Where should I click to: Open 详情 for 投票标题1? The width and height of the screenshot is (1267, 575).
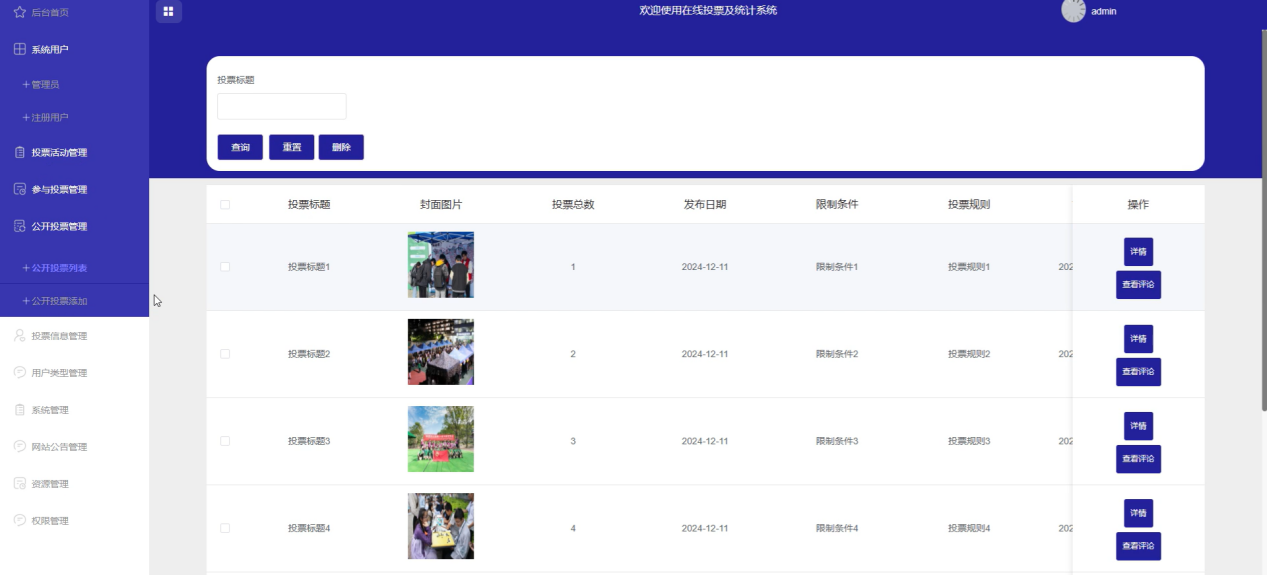1138,252
